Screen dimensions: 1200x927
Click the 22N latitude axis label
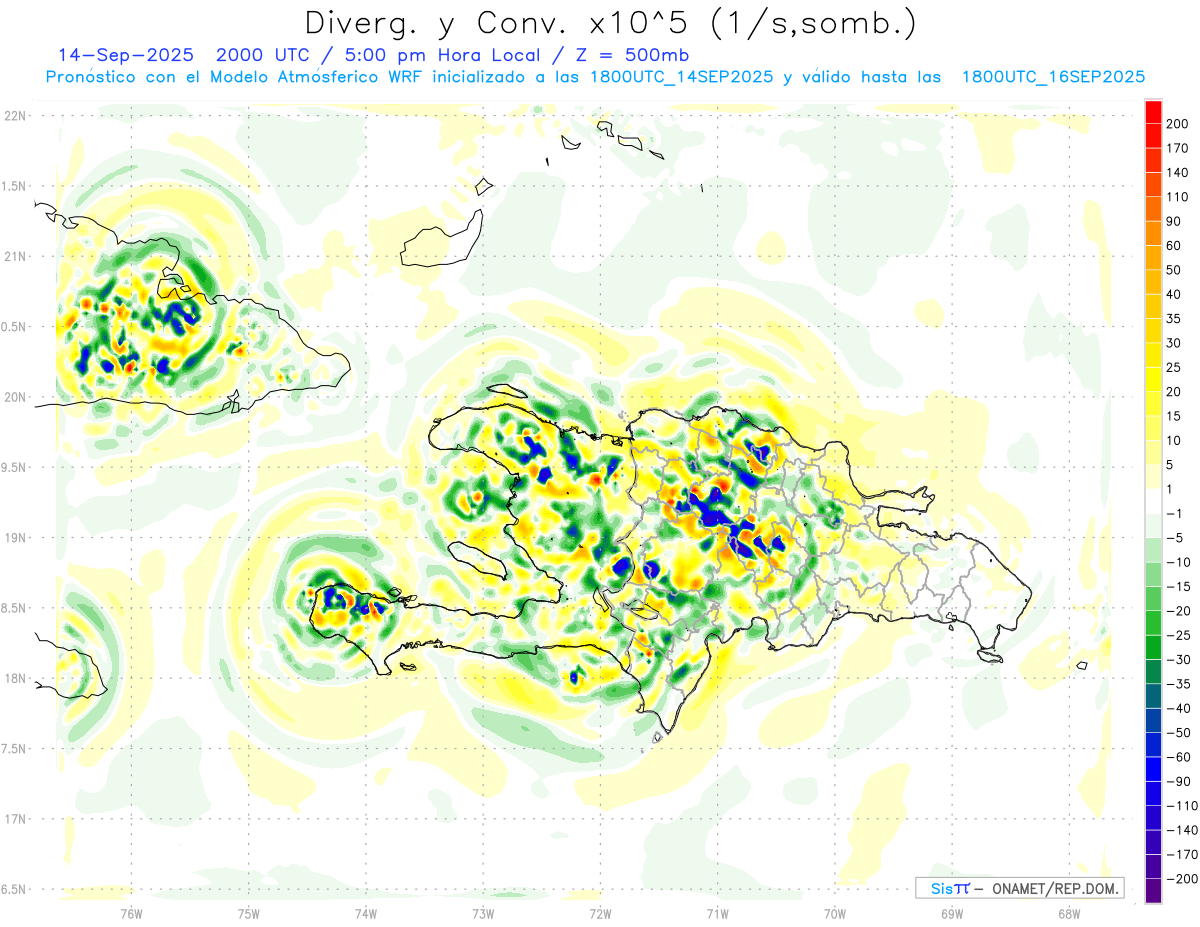point(14,116)
